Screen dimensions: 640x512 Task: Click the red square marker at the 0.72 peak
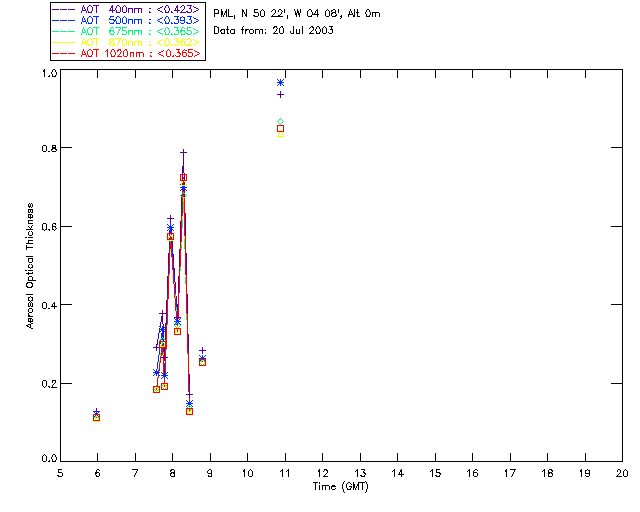point(184,178)
